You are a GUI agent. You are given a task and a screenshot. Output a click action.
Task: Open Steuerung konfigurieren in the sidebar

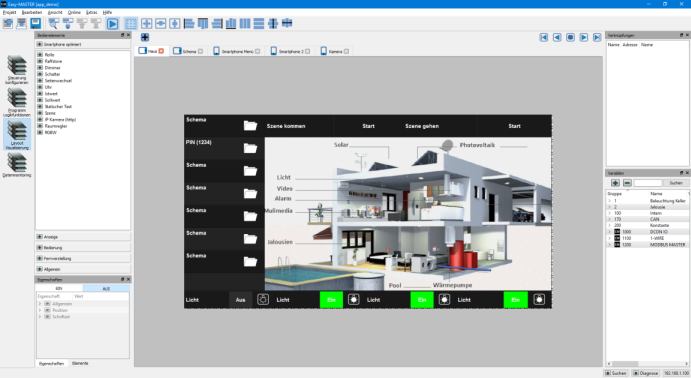(x=17, y=70)
